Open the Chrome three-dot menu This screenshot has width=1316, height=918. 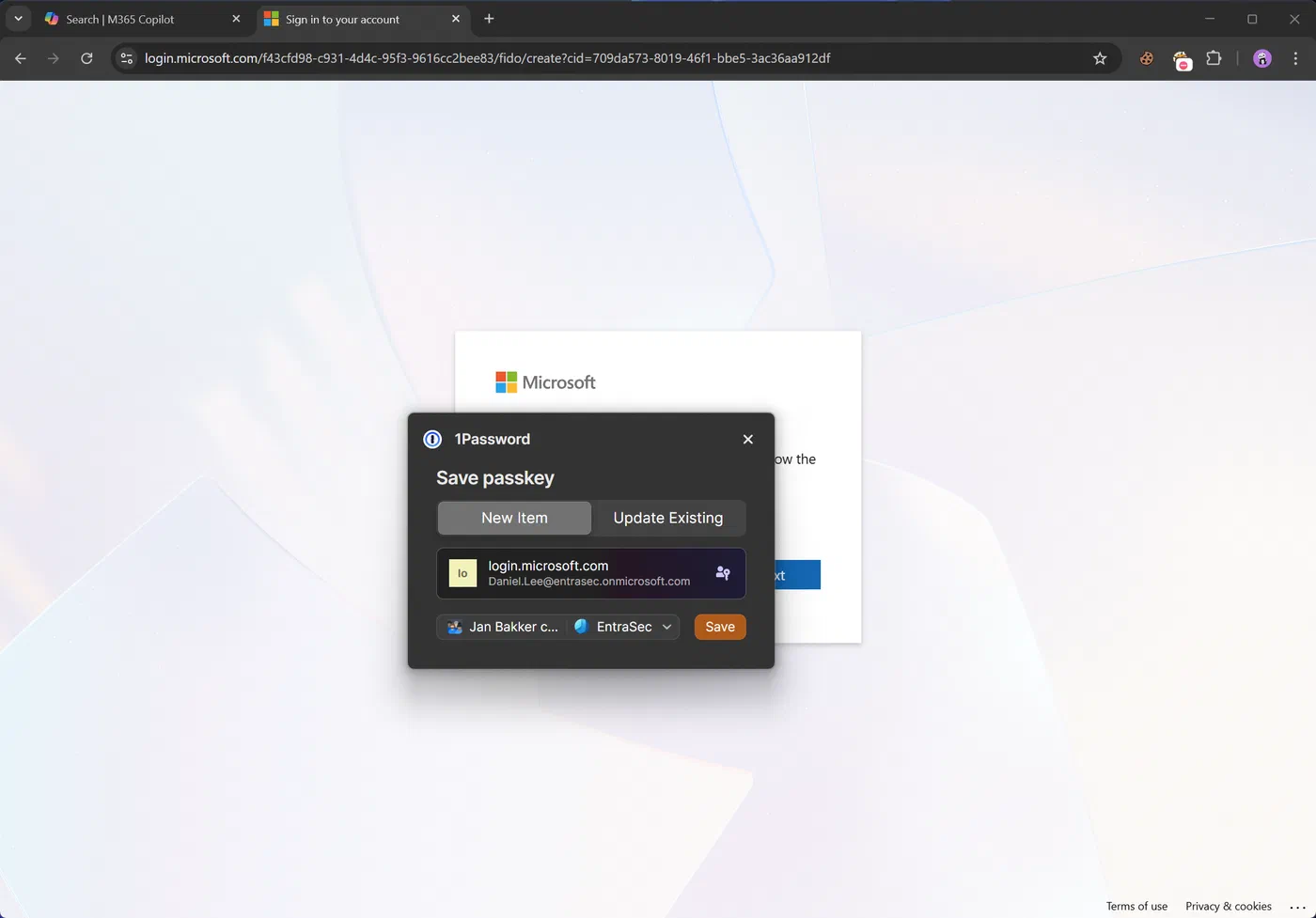point(1296,58)
